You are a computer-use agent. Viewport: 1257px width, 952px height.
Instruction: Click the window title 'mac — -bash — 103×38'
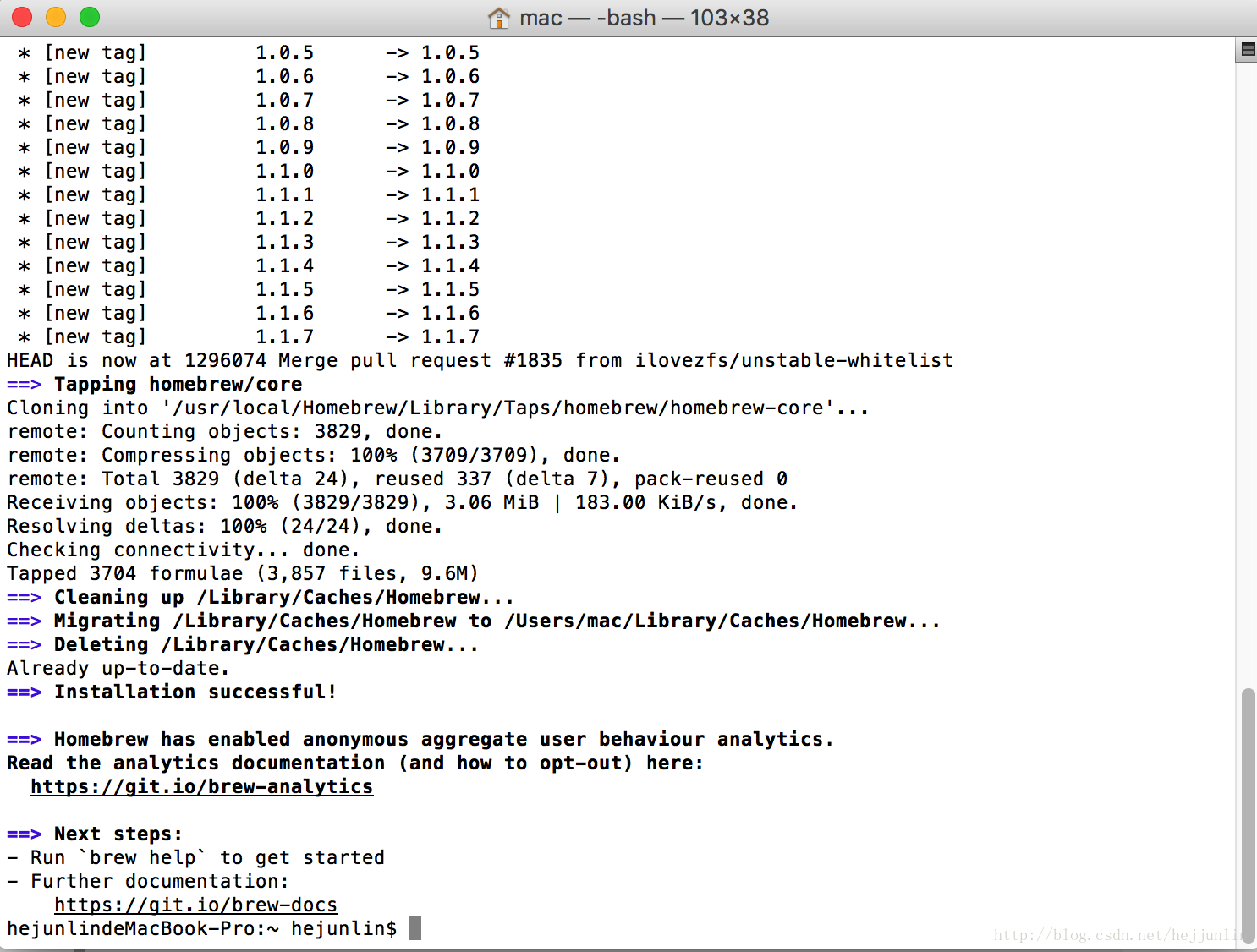point(645,18)
